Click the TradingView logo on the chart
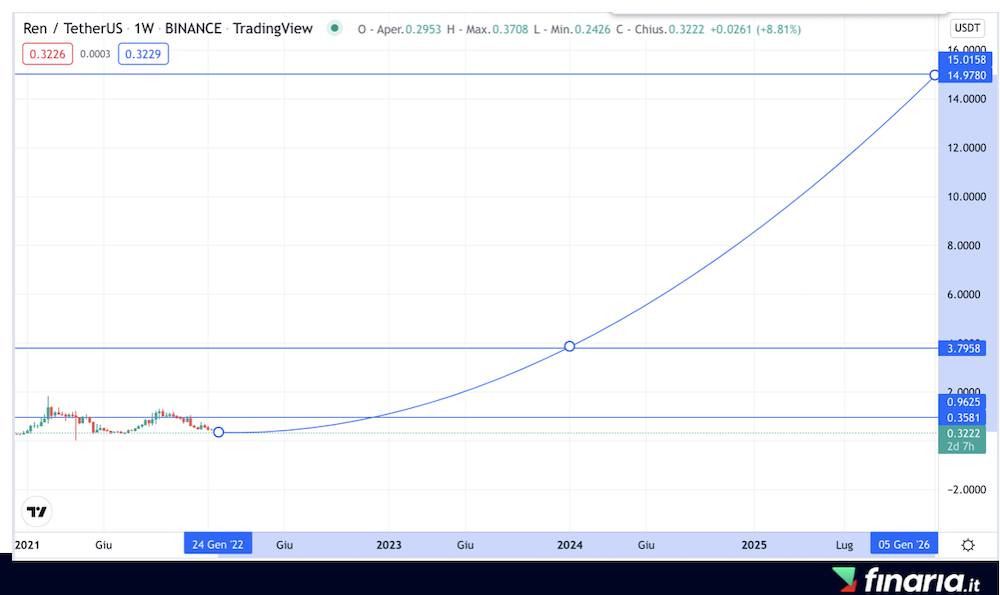The width and height of the screenshot is (1000, 595). tap(37, 512)
